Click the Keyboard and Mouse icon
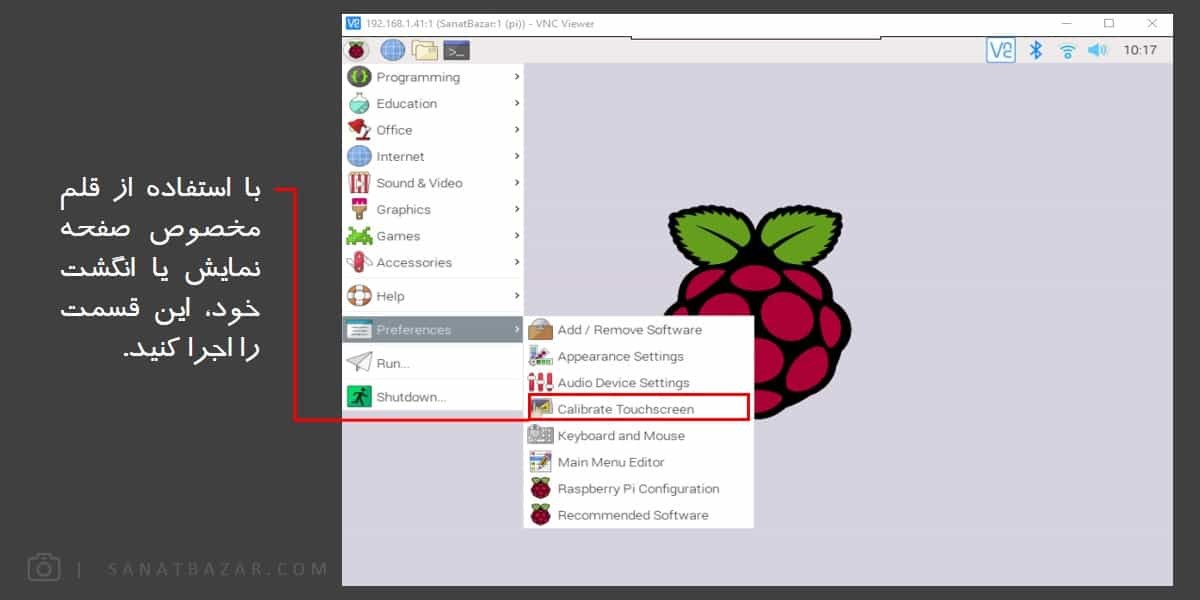This screenshot has width=1200, height=600. [540, 436]
